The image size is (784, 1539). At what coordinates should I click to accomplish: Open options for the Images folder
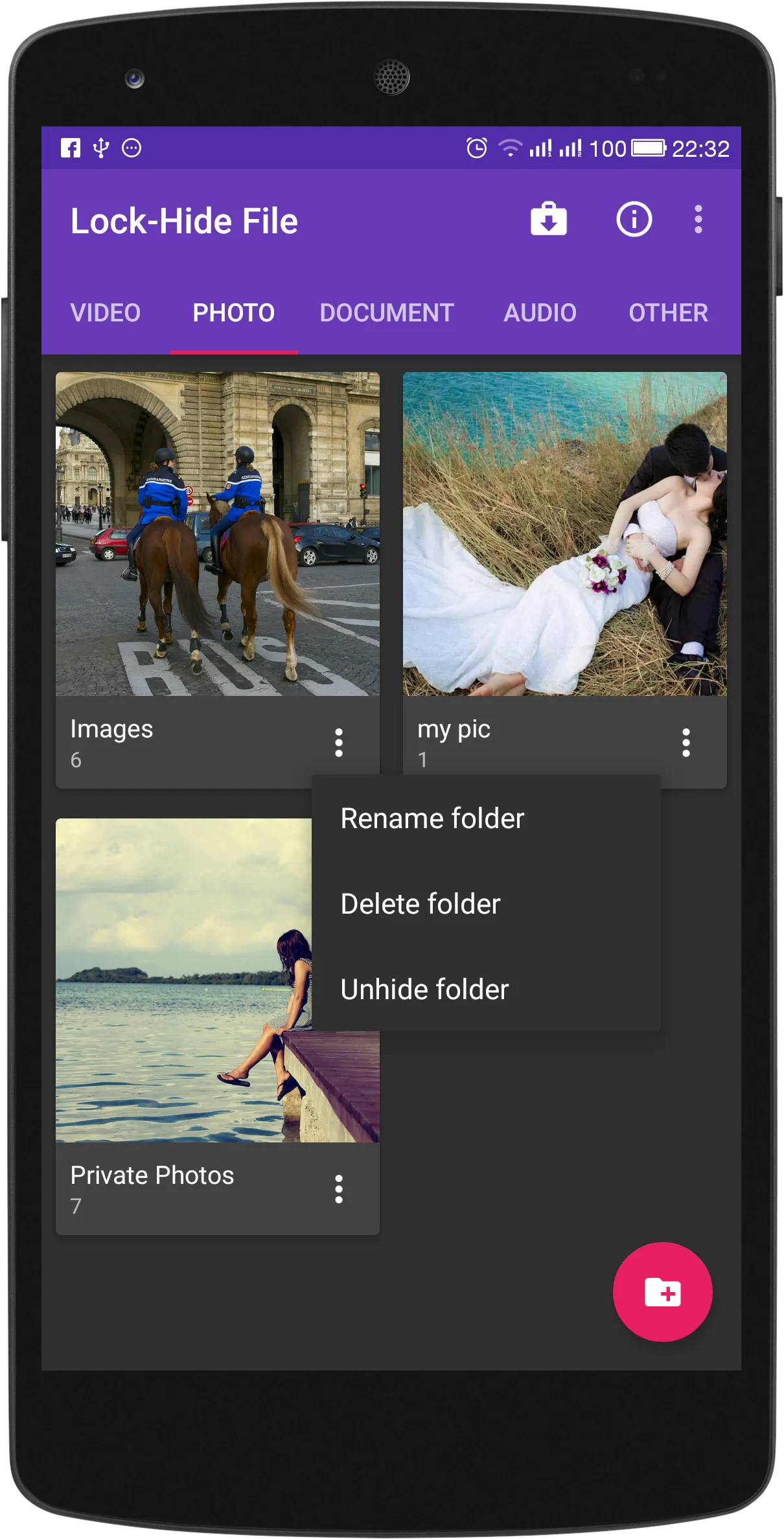coord(338,743)
